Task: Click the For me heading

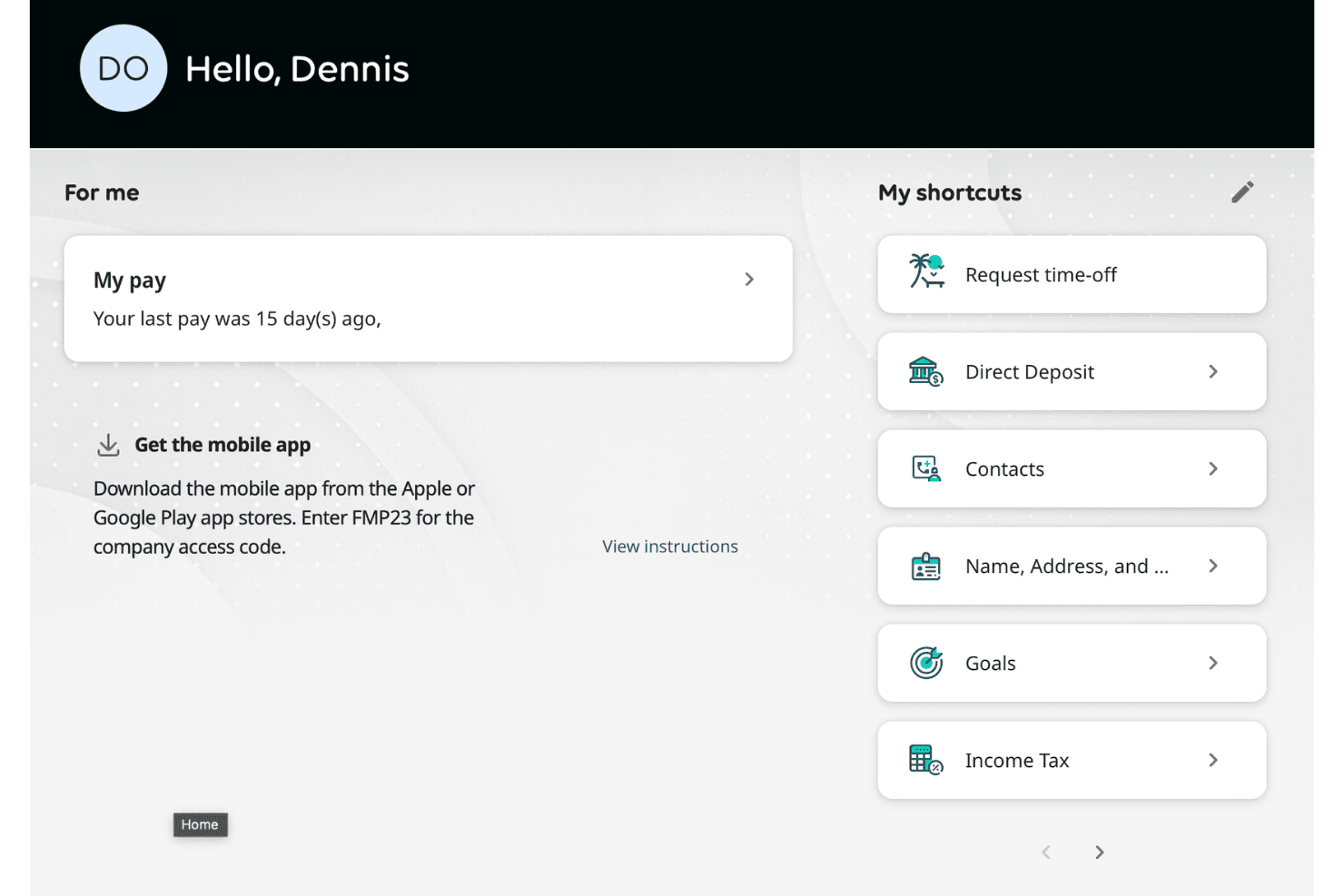Action: pyautogui.click(x=102, y=192)
